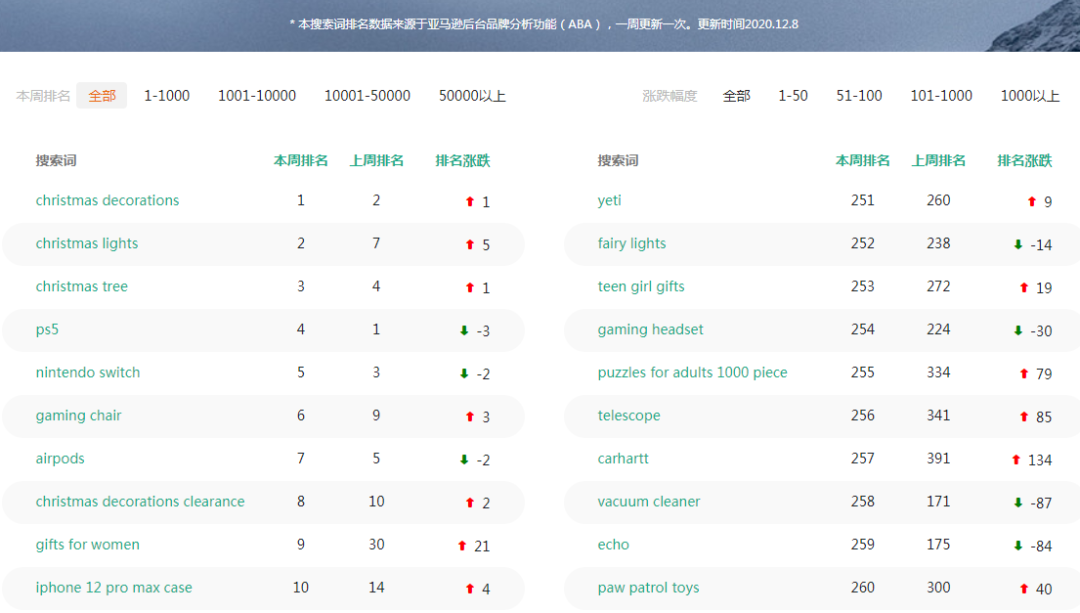The width and height of the screenshot is (1080, 613).
Task: Filter weekly rank by 1001-10000
Action: coord(257,96)
